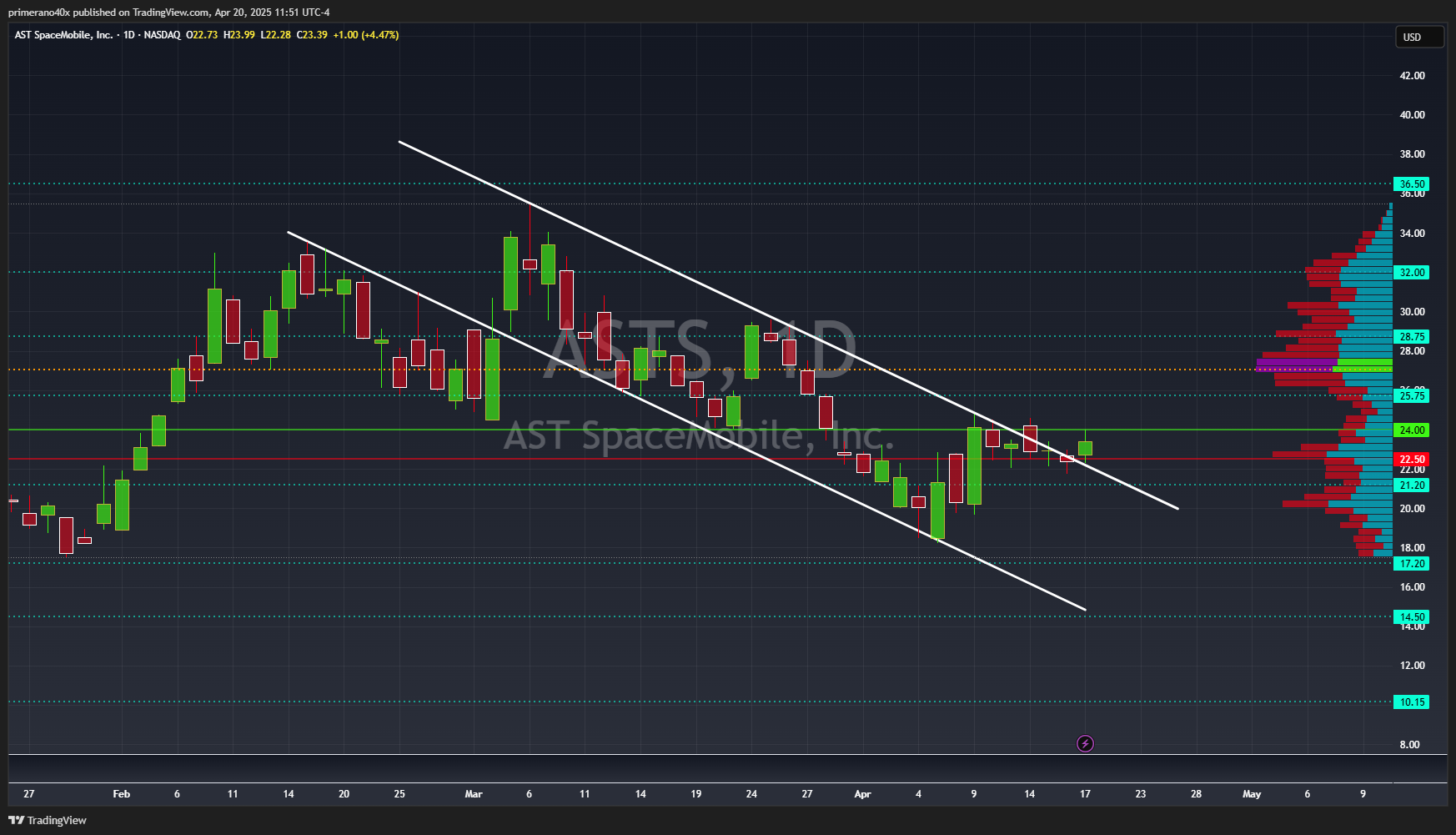Click the 34.00 price axis value
The image size is (1456, 835).
1412,234
